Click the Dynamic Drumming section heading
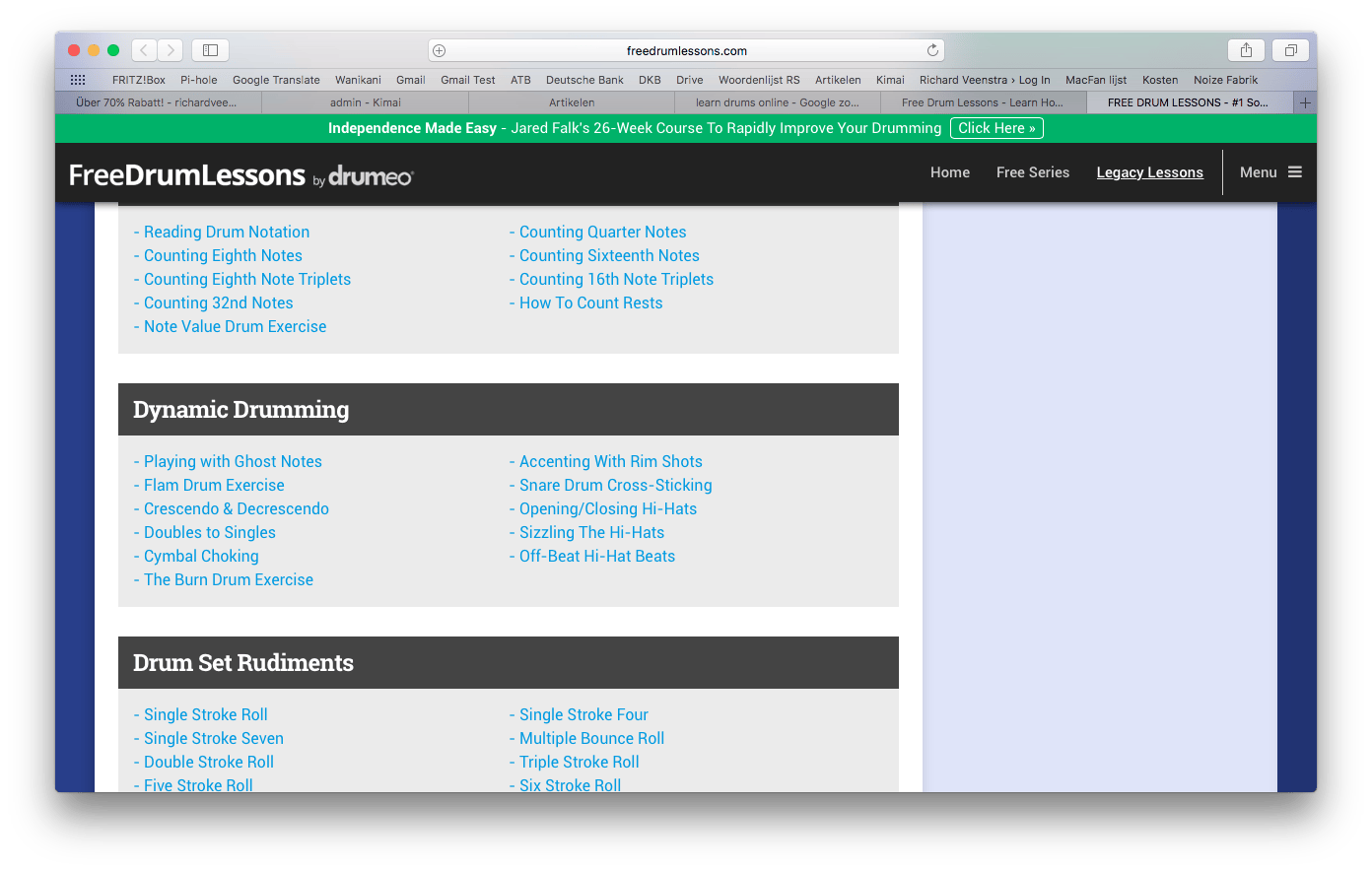Viewport: 1372px width, 871px height. coord(241,410)
